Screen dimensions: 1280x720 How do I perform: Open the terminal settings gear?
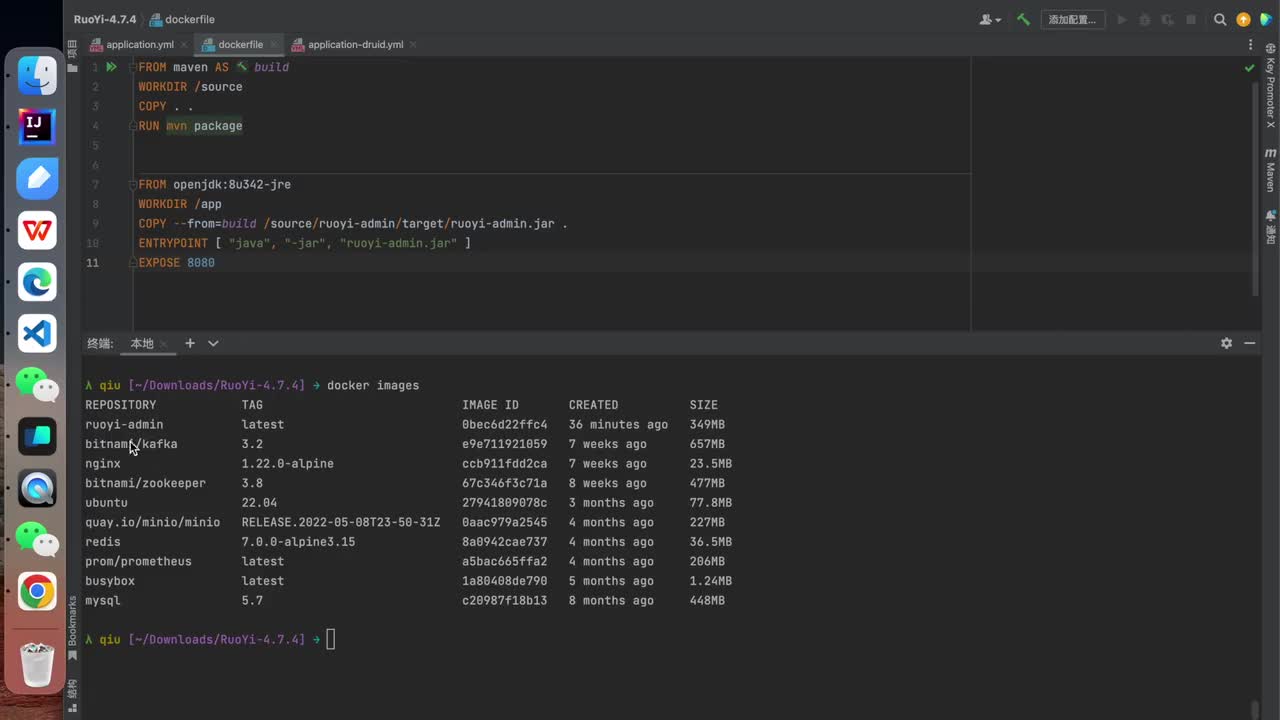pos(1226,343)
